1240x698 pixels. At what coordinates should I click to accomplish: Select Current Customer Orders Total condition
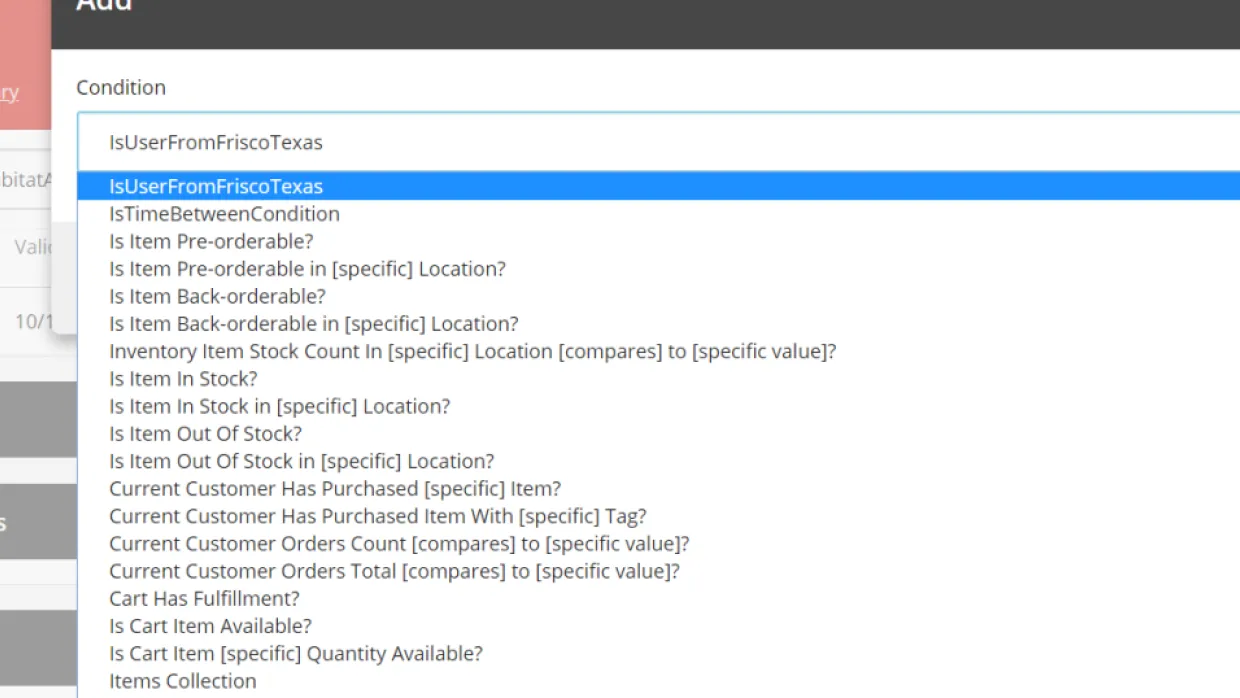(x=394, y=571)
